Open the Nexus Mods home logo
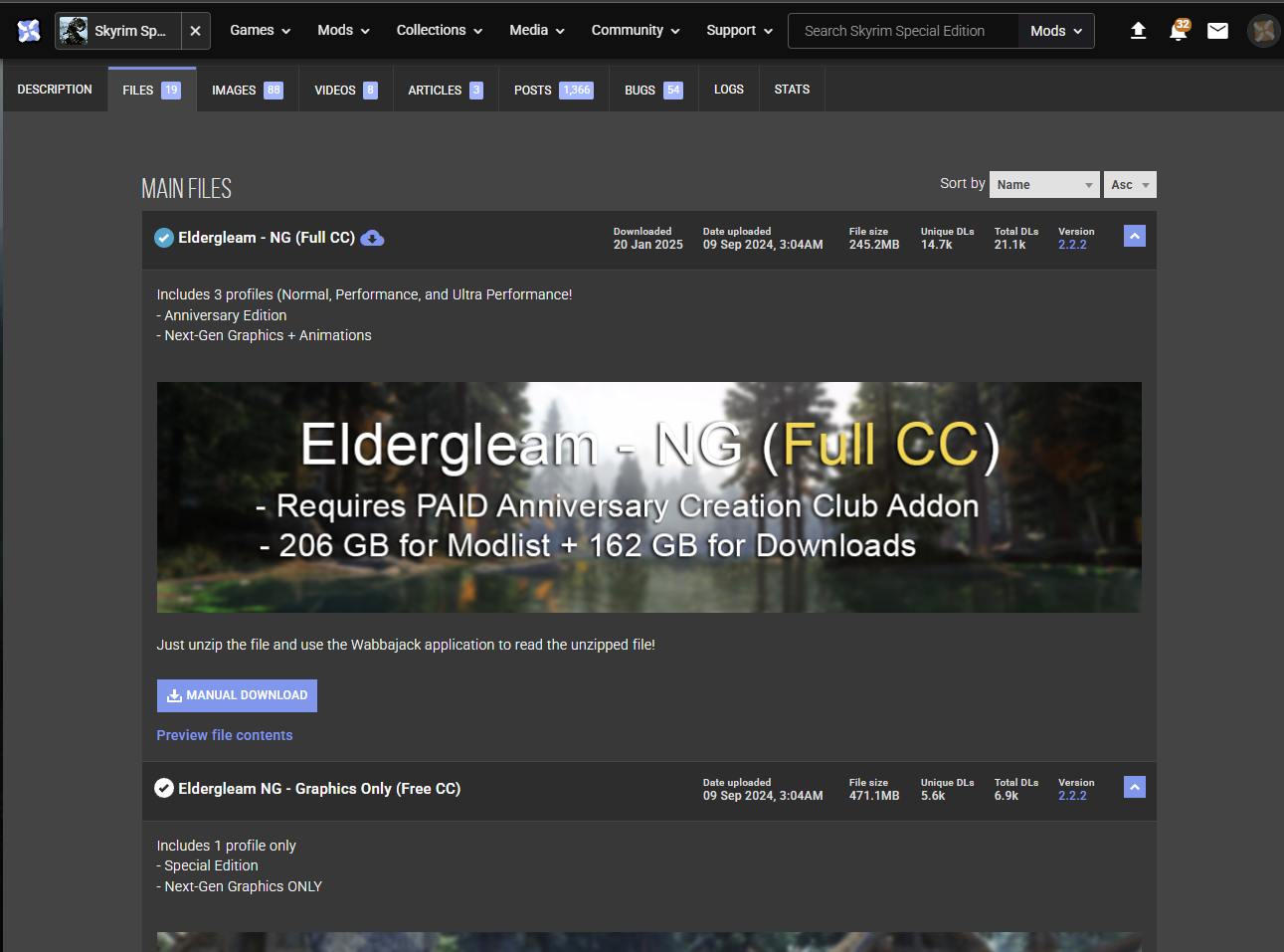This screenshot has width=1284, height=952. [x=29, y=31]
